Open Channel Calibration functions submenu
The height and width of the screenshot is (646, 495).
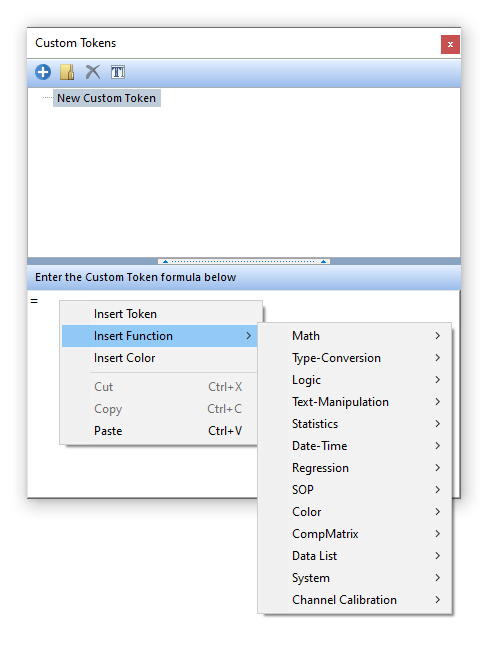click(355, 600)
